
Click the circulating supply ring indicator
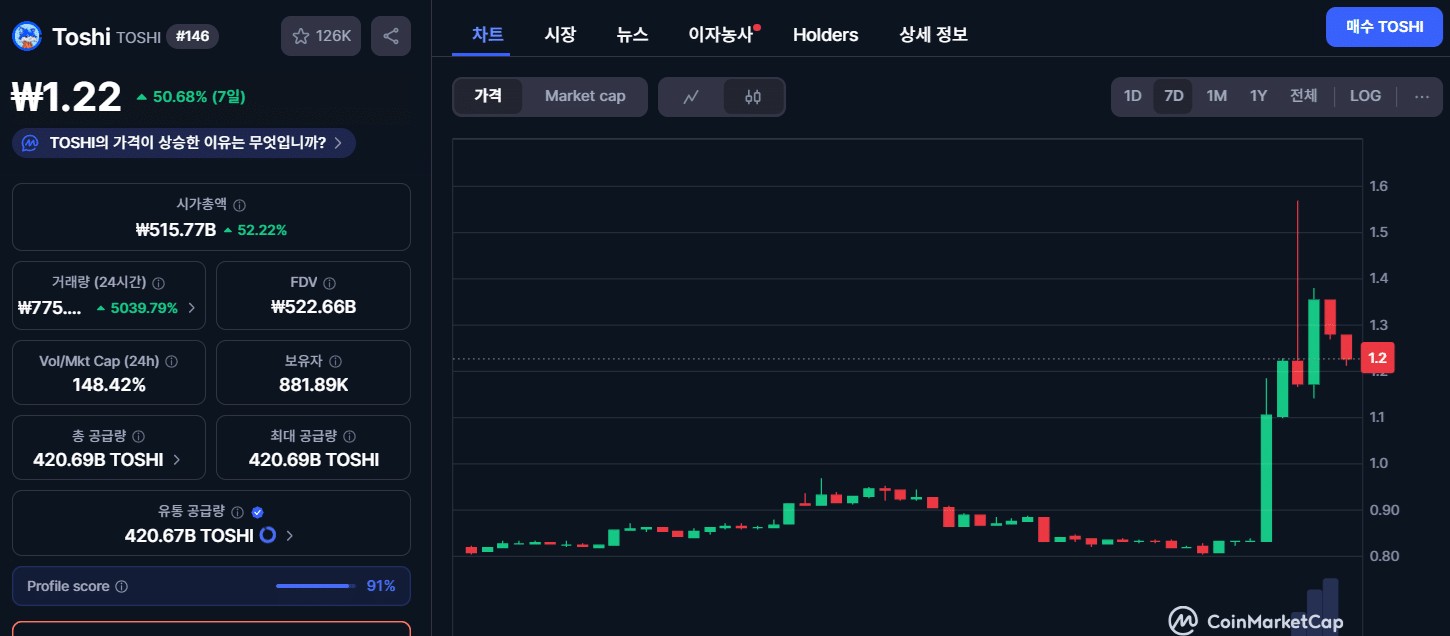(267, 535)
